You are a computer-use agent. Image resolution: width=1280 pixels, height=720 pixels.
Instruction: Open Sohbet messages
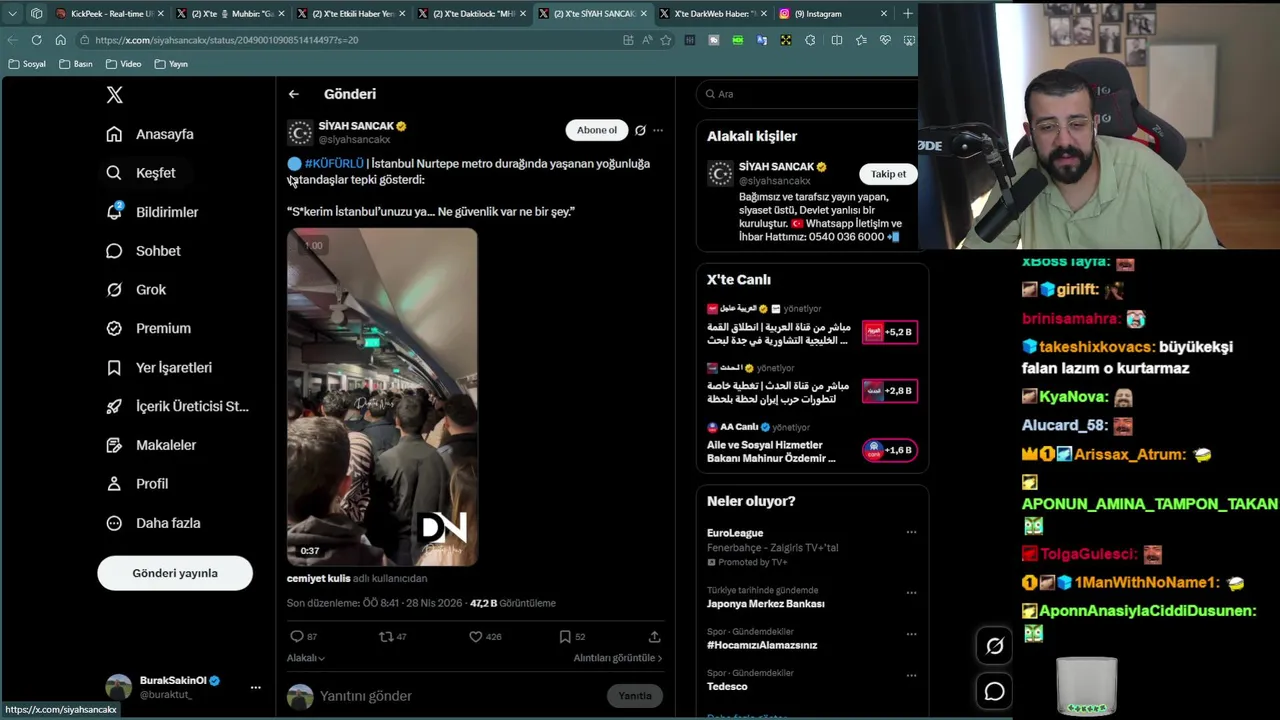(x=144, y=251)
